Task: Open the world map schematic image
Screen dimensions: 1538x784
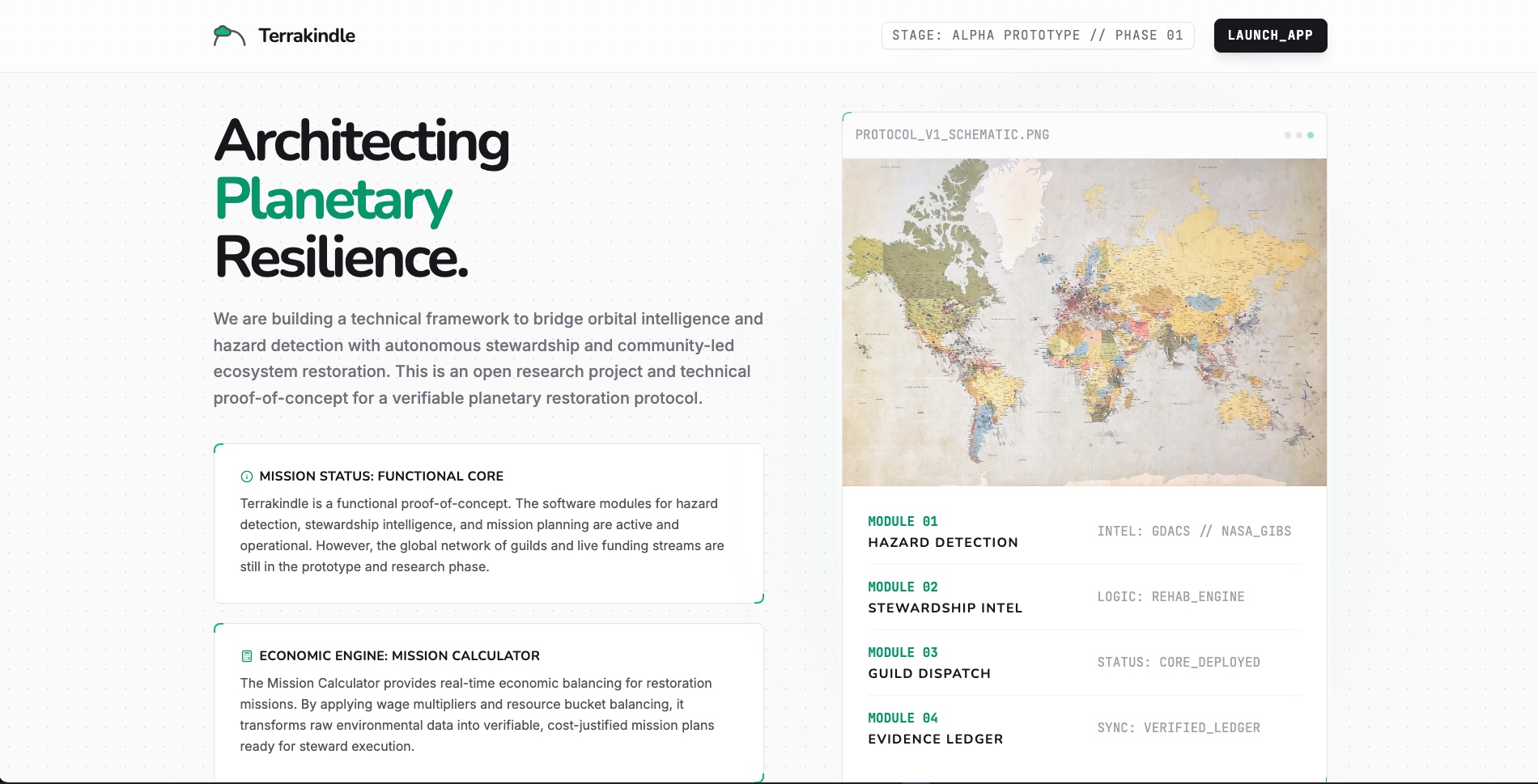Action: click(x=1084, y=322)
